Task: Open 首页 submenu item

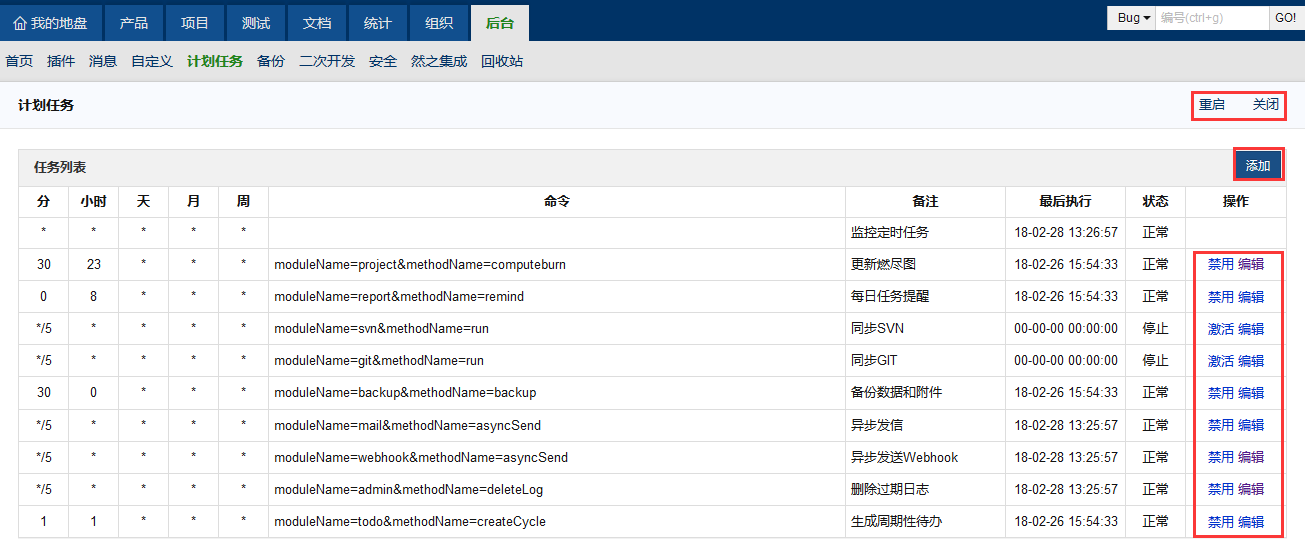Action: [19, 61]
